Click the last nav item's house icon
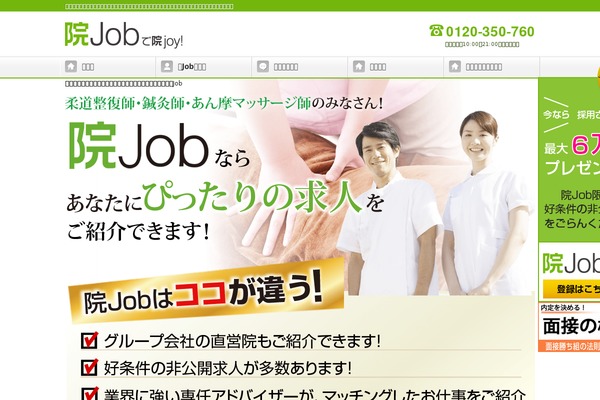This screenshot has height=400, width=600. click(455, 66)
